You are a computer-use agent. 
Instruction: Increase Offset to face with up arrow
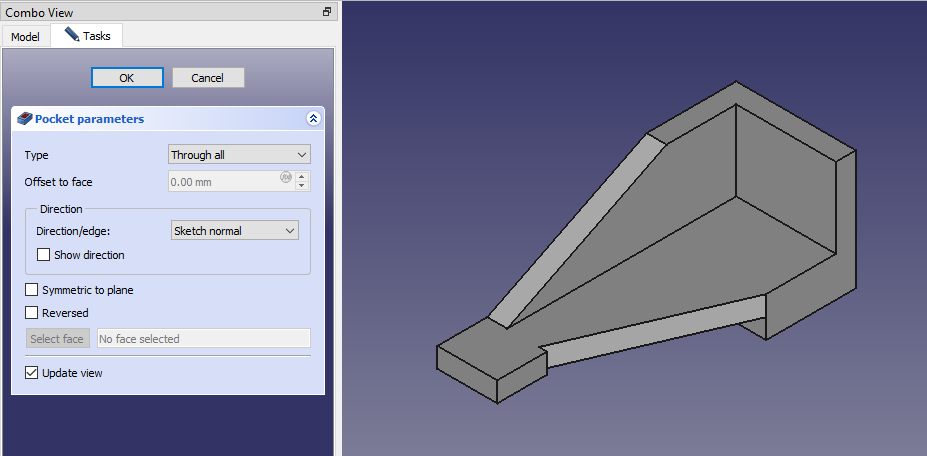pos(303,176)
